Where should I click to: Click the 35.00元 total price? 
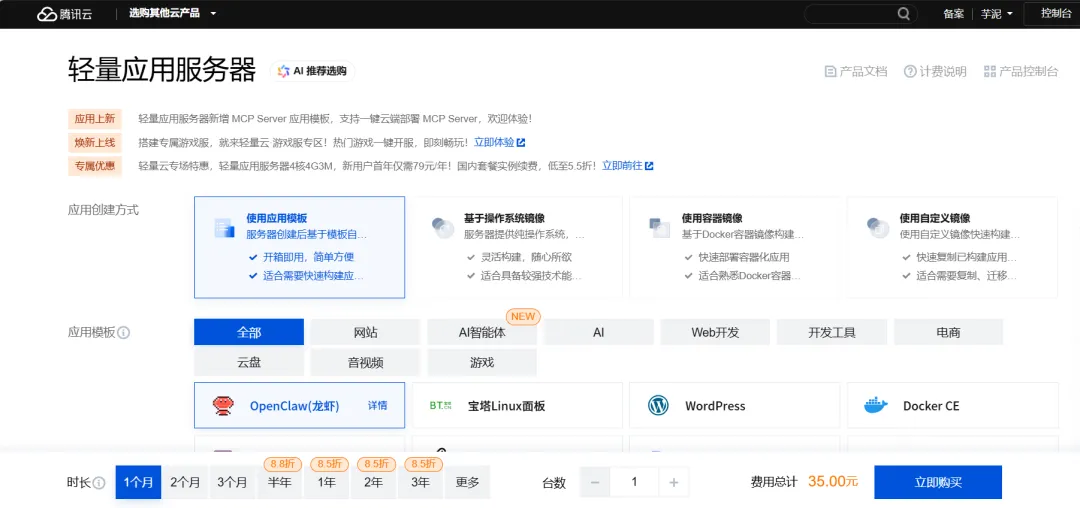click(x=833, y=481)
